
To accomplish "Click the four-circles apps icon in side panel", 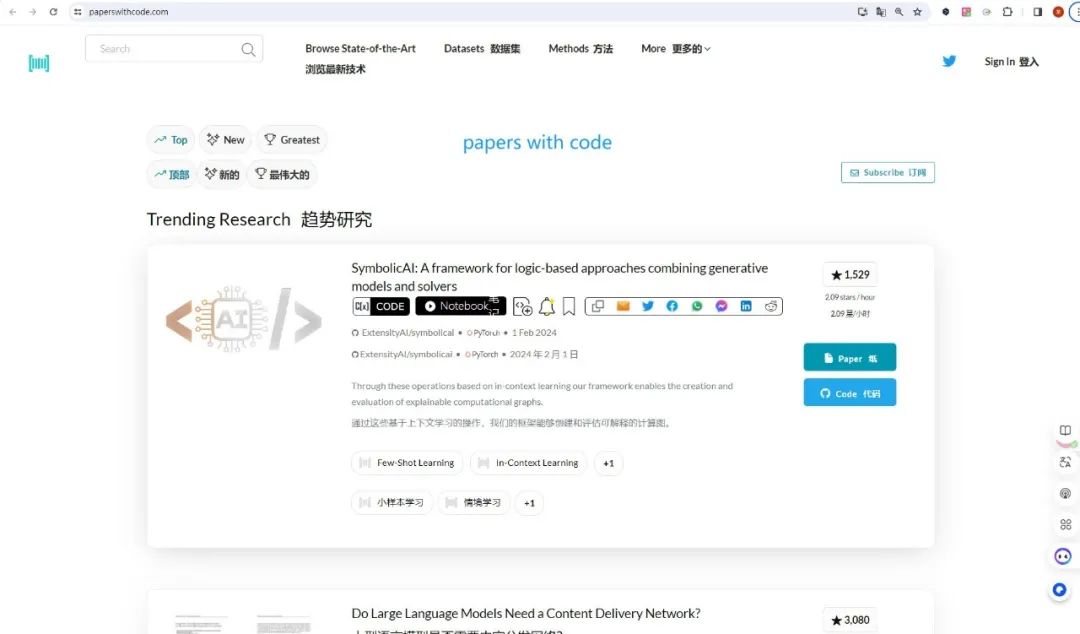I will (x=1066, y=524).
